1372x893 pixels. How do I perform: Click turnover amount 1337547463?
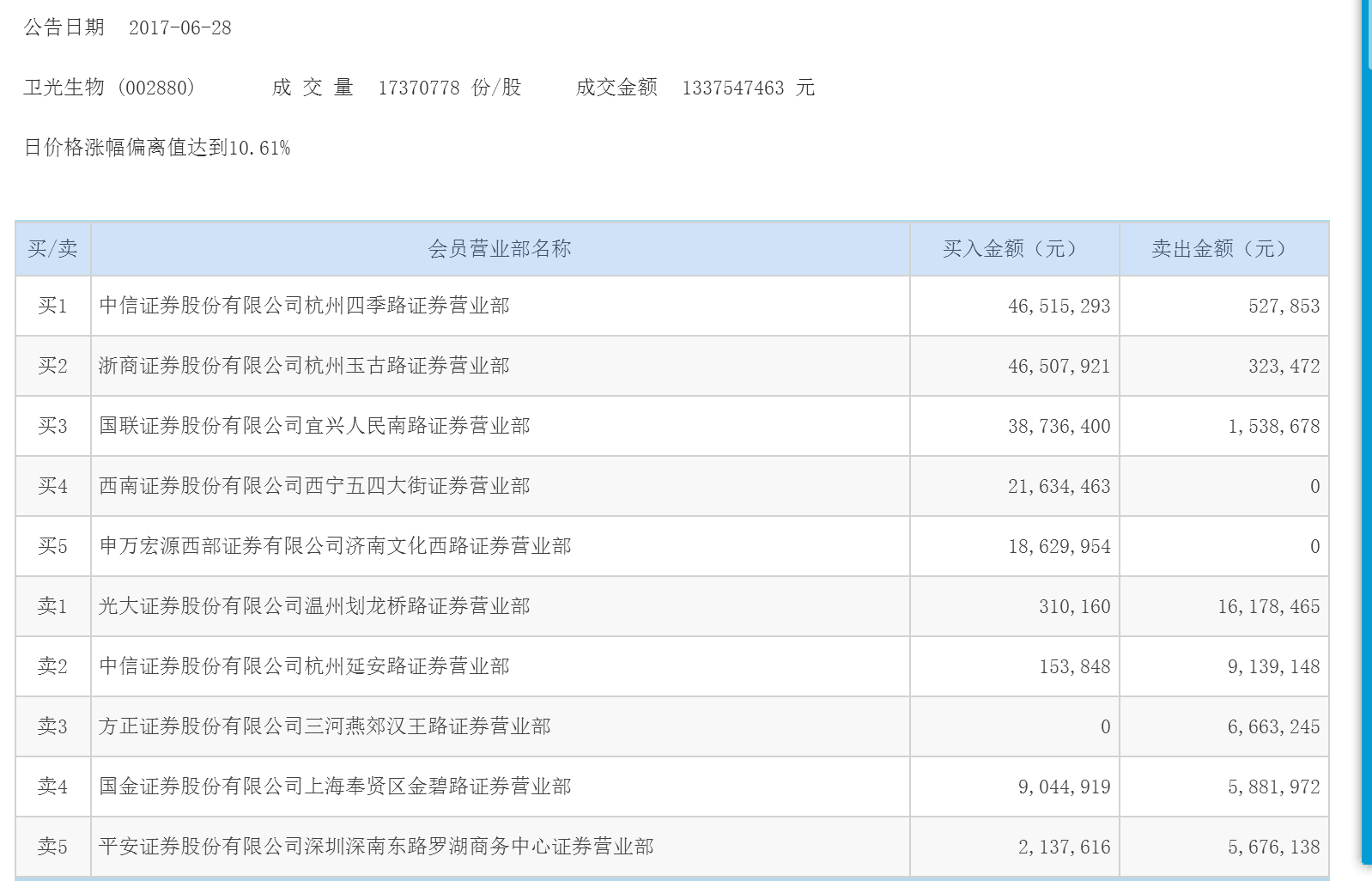(x=733, y=88)
